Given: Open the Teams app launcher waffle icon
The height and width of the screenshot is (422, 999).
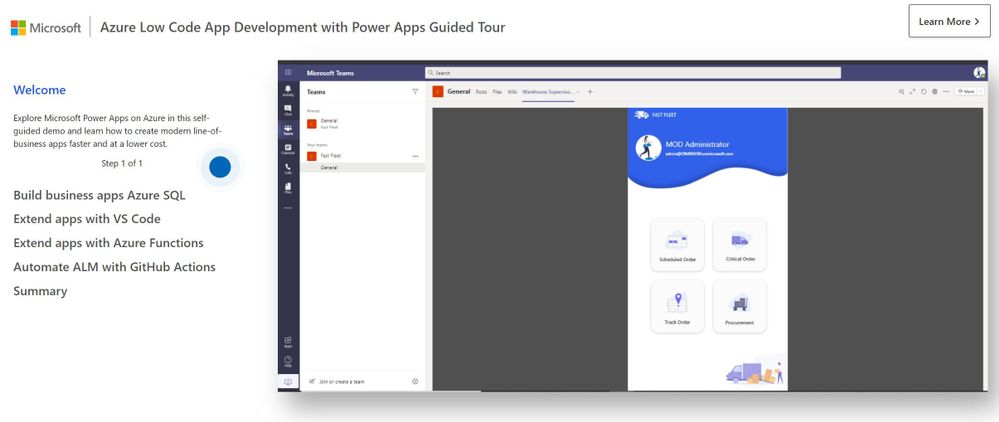Looking at the screenshot, I should [x=288, y=73].
